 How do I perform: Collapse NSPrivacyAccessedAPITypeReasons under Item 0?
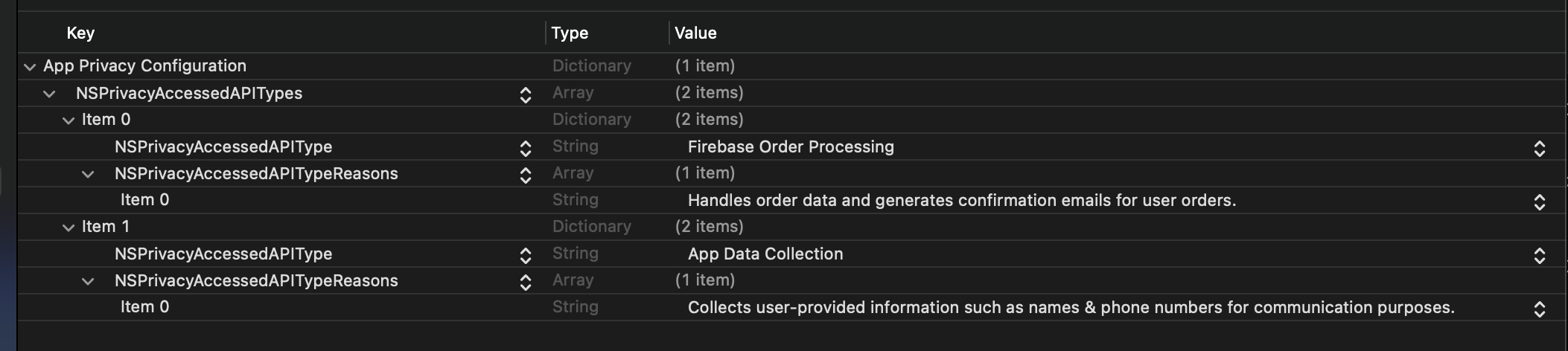(x=88, y=174)
